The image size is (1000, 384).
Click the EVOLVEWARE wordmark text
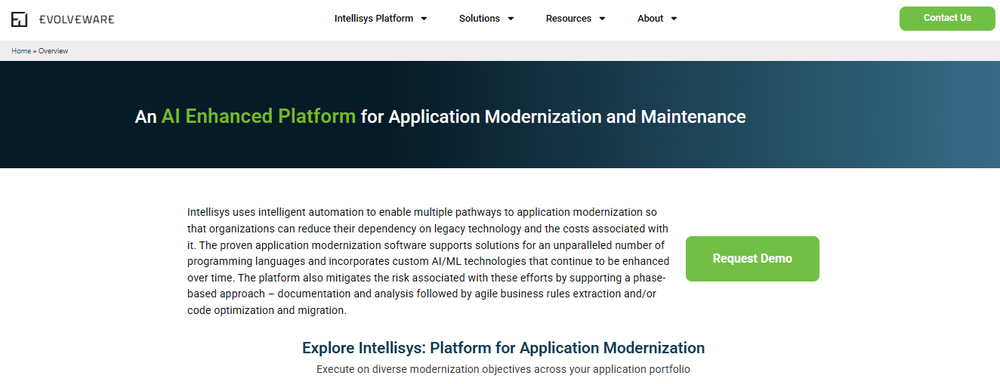(x=77, y=19)
